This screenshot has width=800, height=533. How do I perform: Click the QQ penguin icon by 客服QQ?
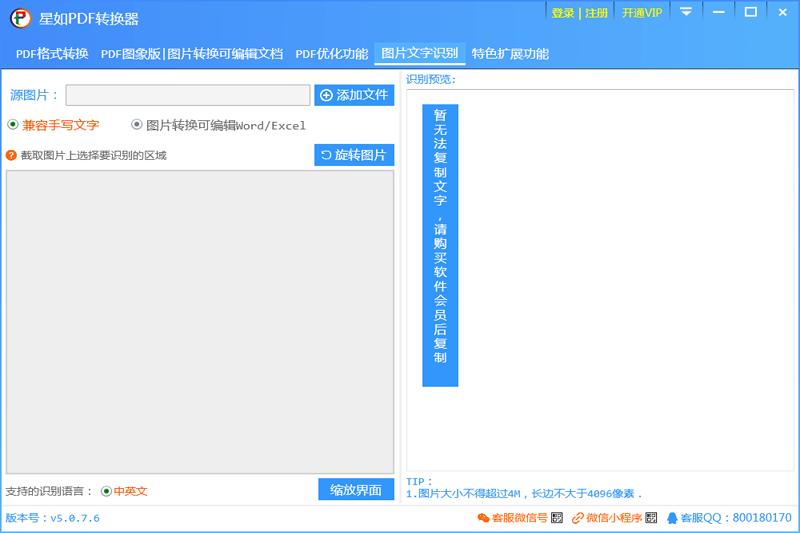(672, 518)
